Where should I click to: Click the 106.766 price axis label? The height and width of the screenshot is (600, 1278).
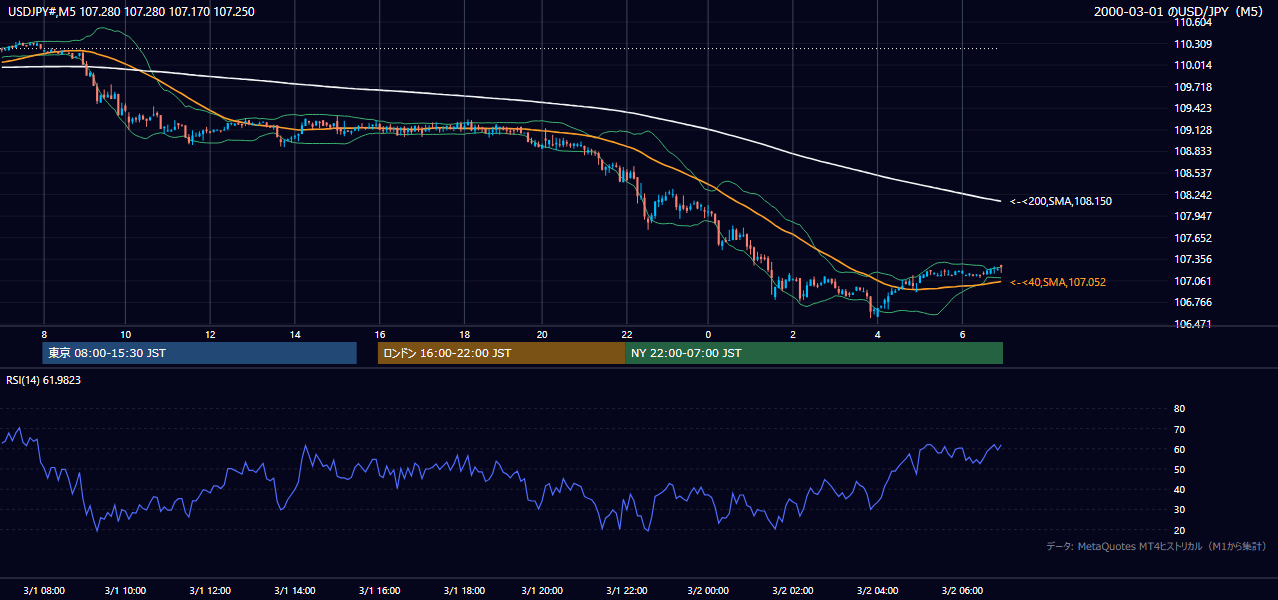point(1194,302)
